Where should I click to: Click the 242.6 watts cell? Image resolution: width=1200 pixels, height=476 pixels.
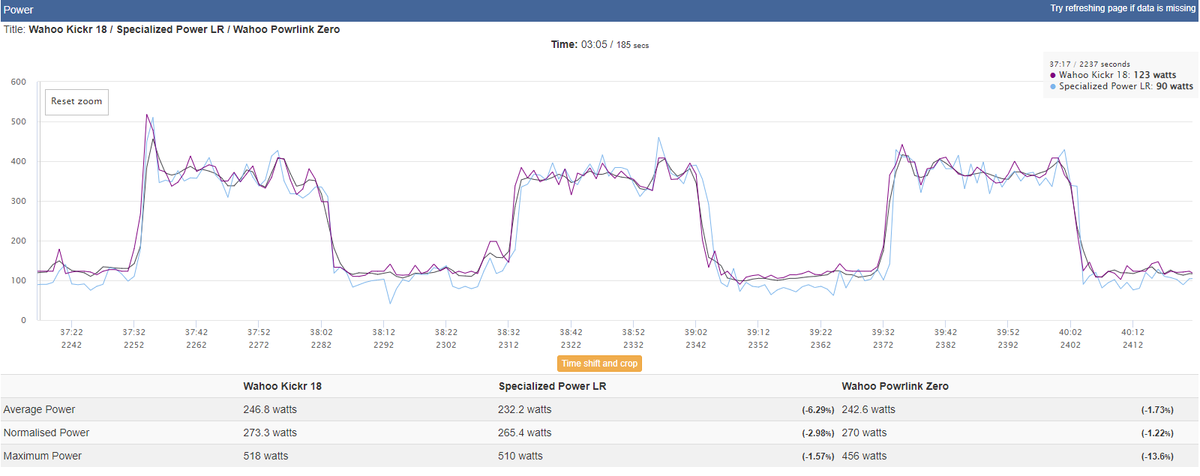pyautogui.click(x=869, y=410)
